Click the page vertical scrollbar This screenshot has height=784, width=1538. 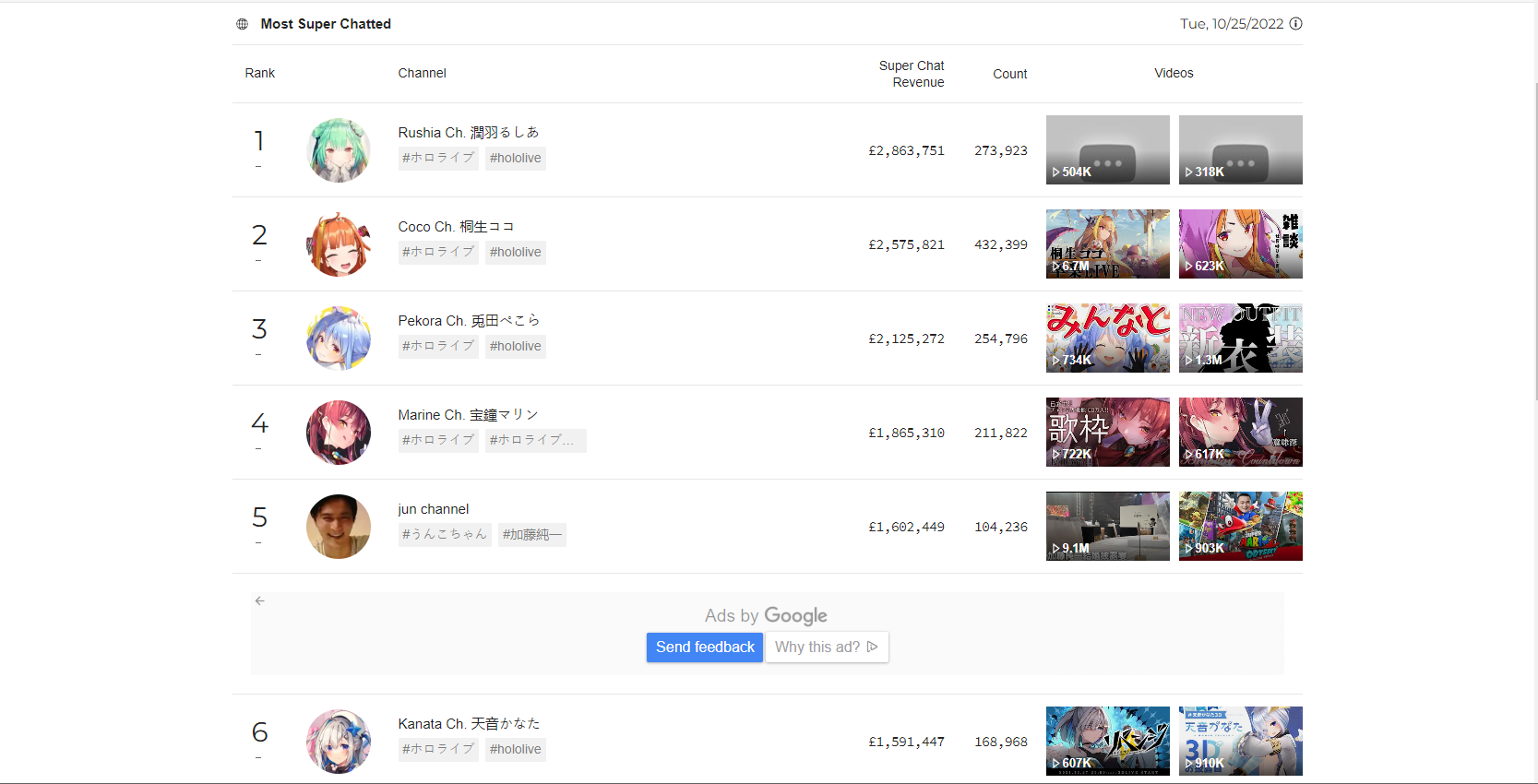[x=1536, y=240]
